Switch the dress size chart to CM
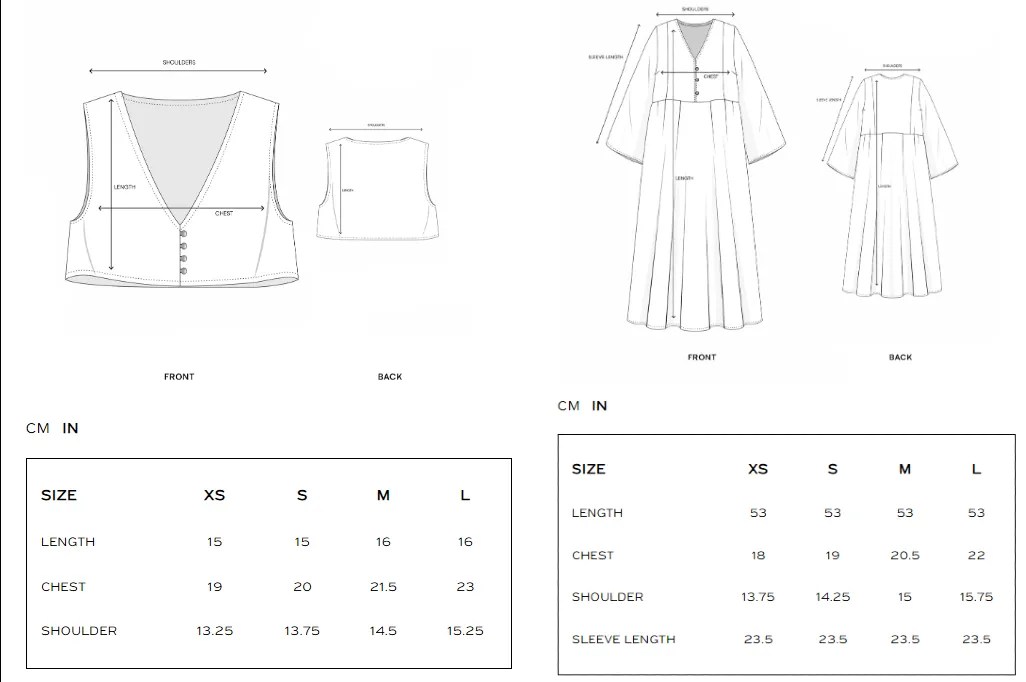The image size is (1026, 682). tap(568, 405)
